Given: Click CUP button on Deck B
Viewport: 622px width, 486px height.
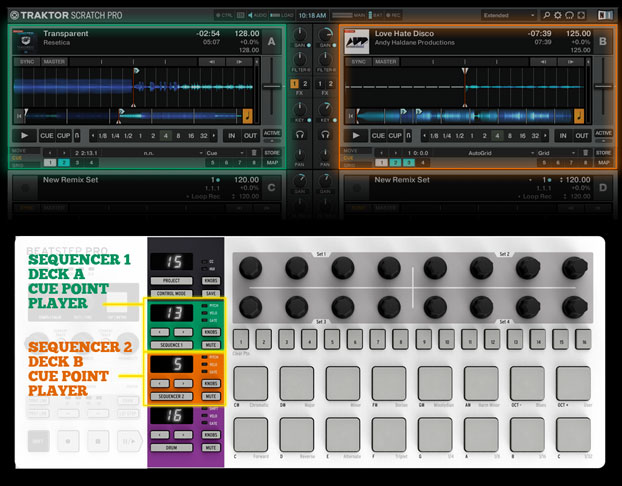Looking at the screenshot, I should (x=395, y=136).
